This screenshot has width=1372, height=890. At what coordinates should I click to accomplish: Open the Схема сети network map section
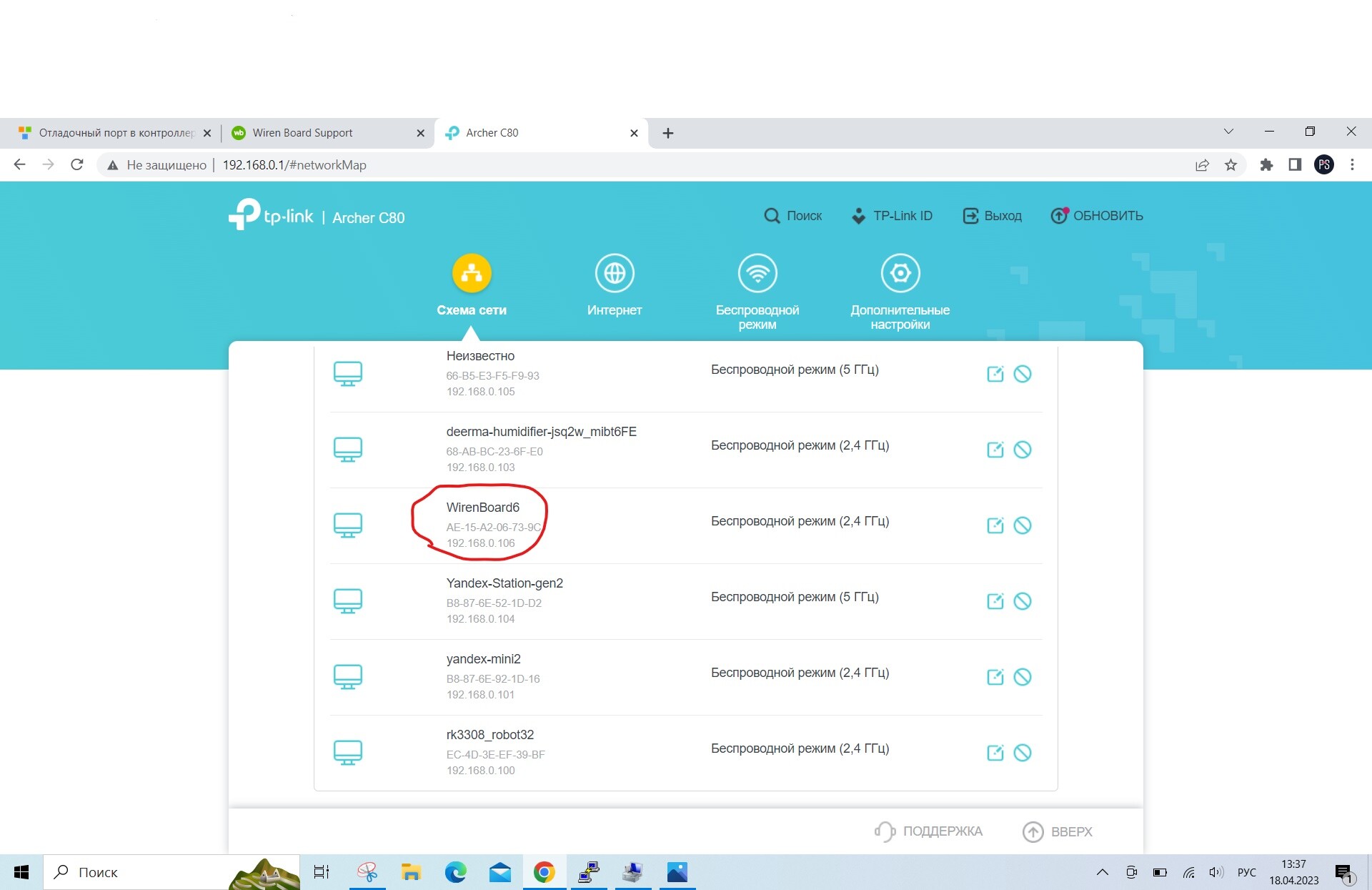coord(472,285)
